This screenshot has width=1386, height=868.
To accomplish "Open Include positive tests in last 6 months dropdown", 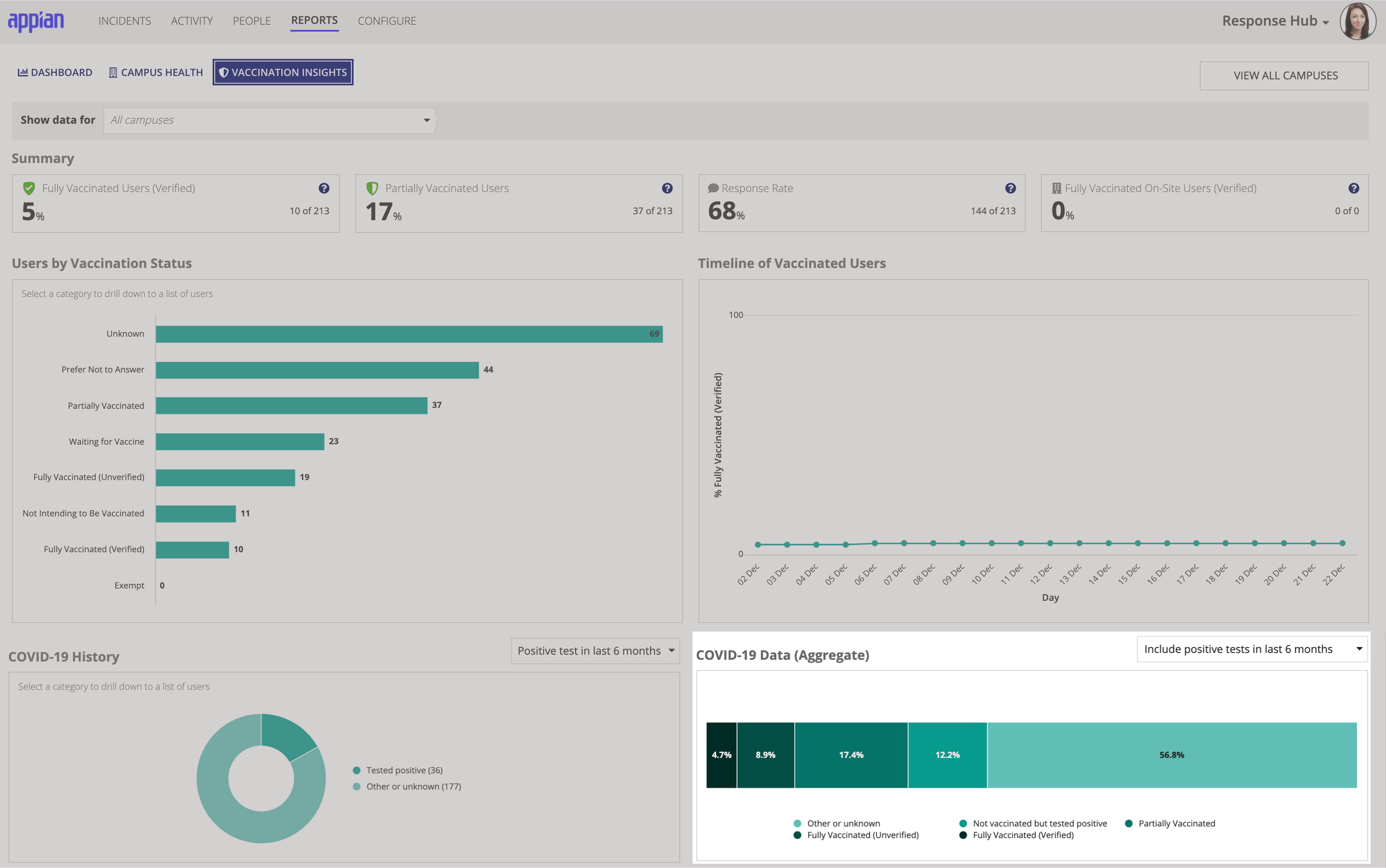I will coord(1252,649).
